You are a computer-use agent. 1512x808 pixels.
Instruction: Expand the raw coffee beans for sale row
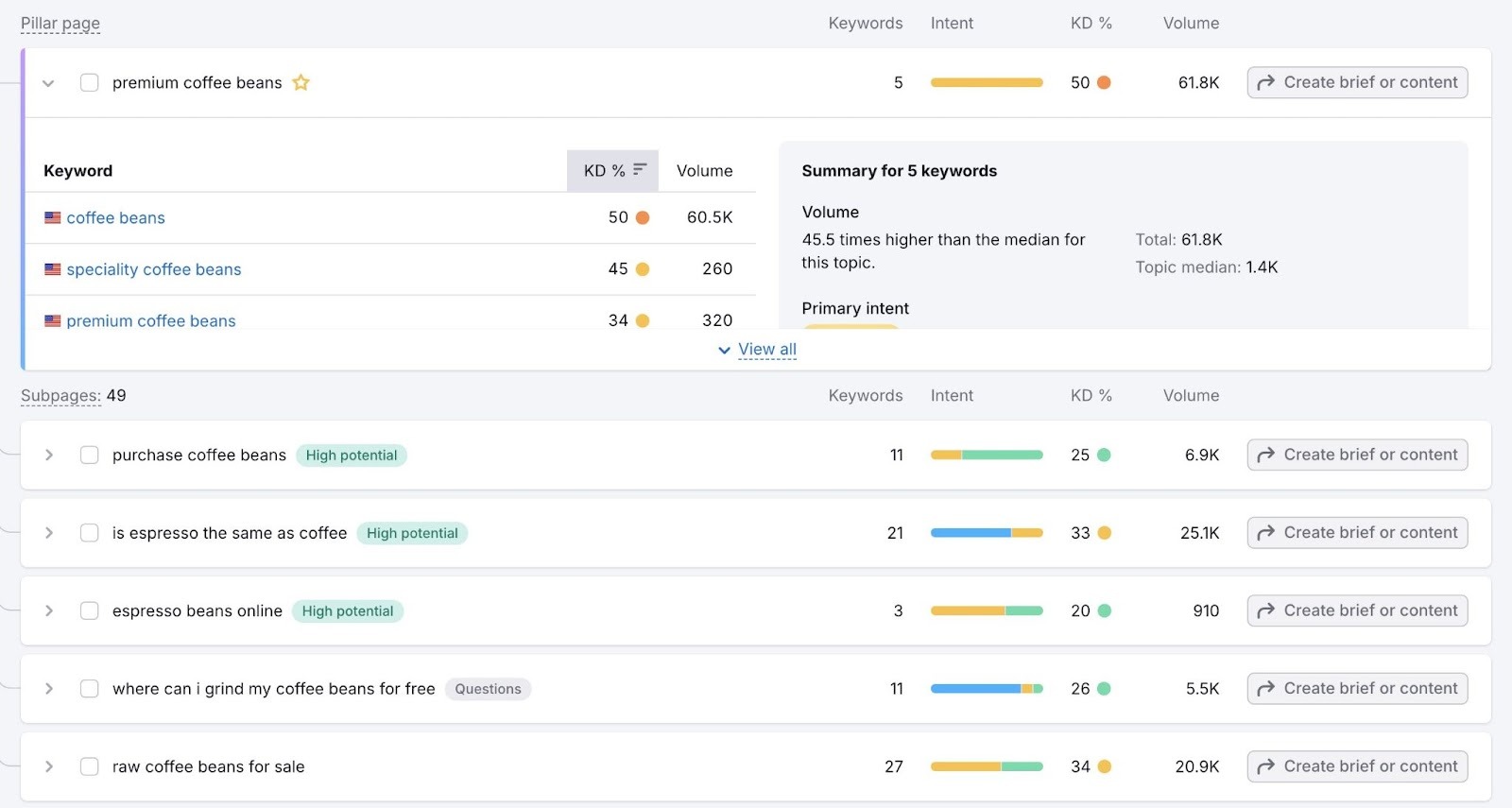coord(48,766)
